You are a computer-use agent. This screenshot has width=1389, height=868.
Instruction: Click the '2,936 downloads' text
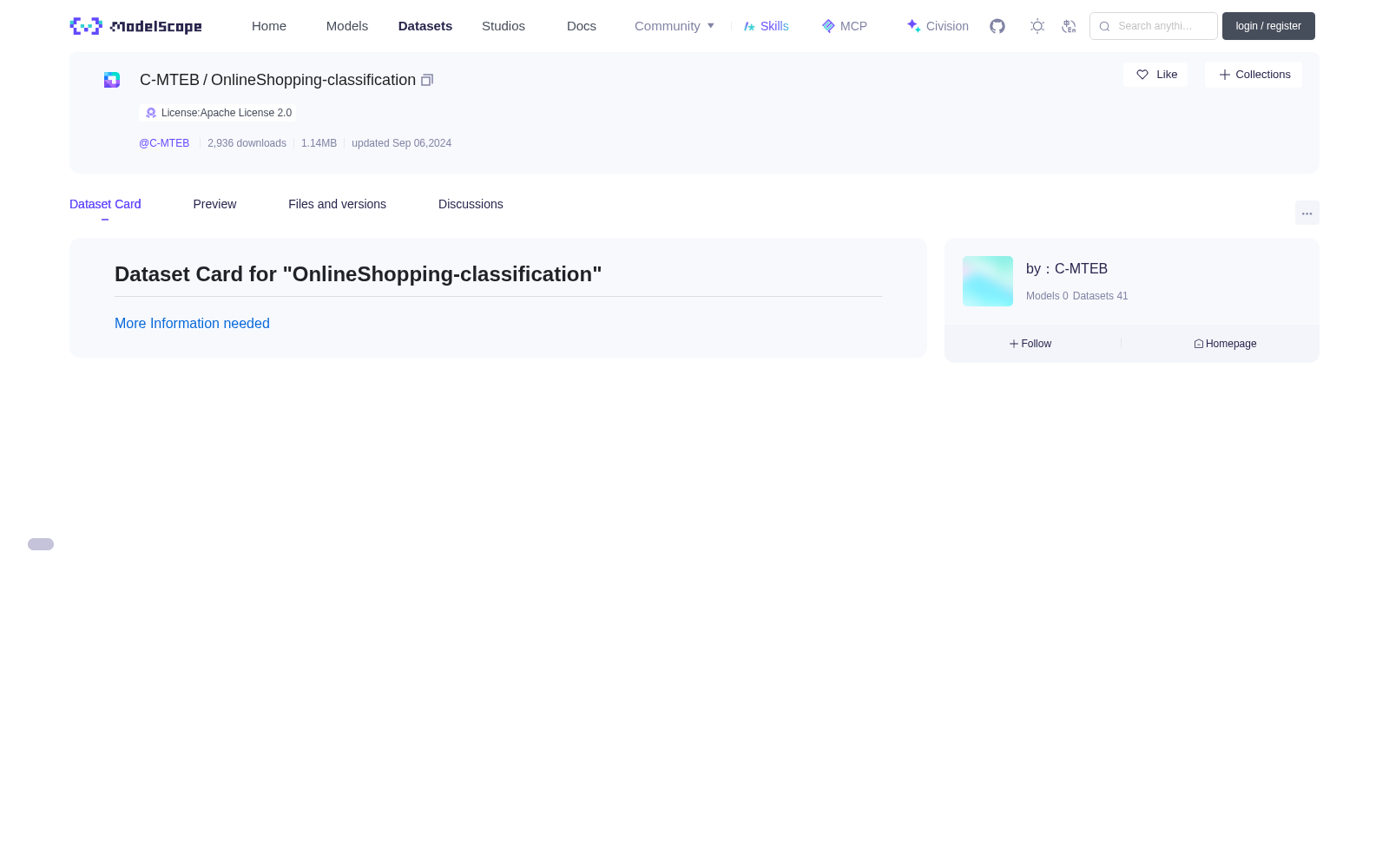247,143
